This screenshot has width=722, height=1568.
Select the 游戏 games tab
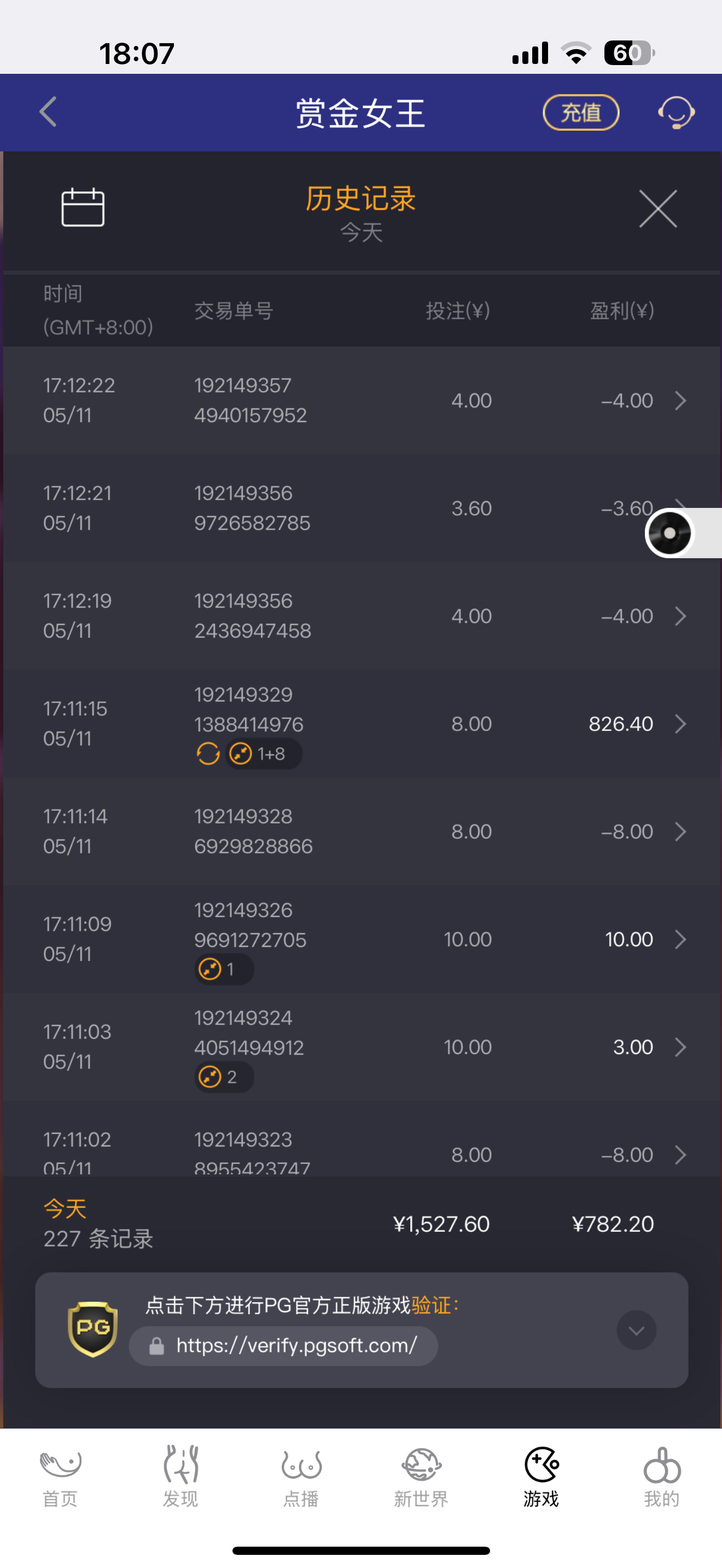pyautogui.click(x=541, y=1476)
